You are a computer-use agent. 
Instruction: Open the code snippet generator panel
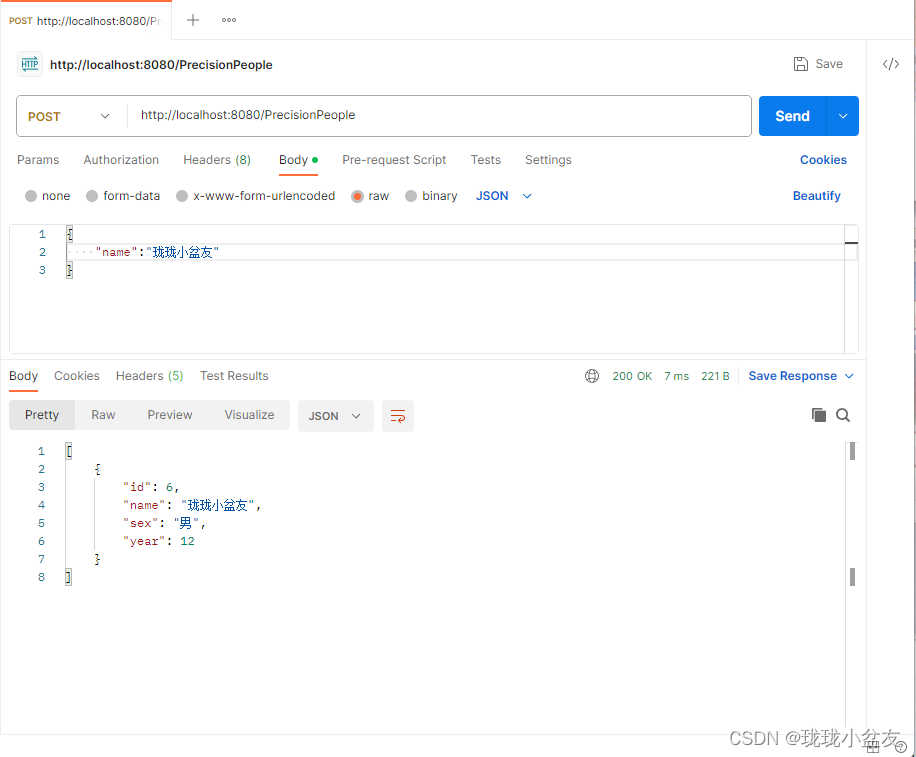click(x=890, y=64)
